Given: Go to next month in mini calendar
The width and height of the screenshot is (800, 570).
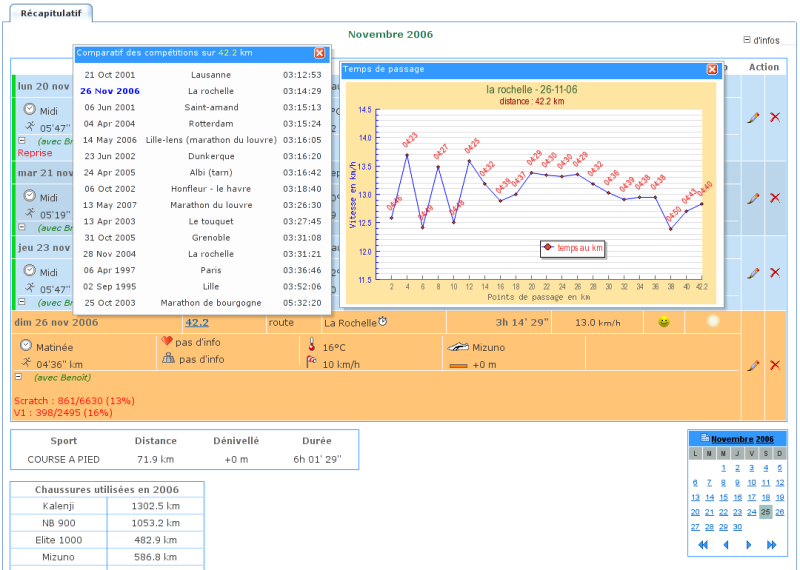Looking at the screenshot, I should click(x=748, y=545).
